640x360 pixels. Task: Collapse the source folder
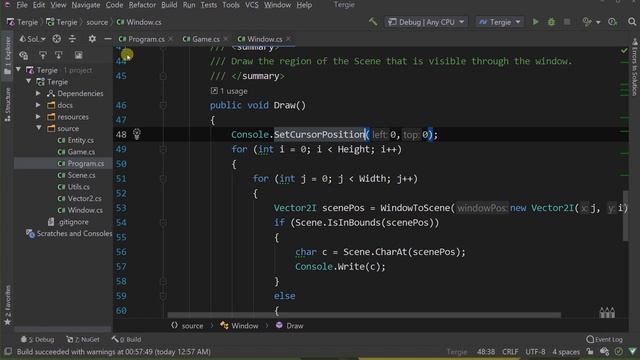coord(39,128)
